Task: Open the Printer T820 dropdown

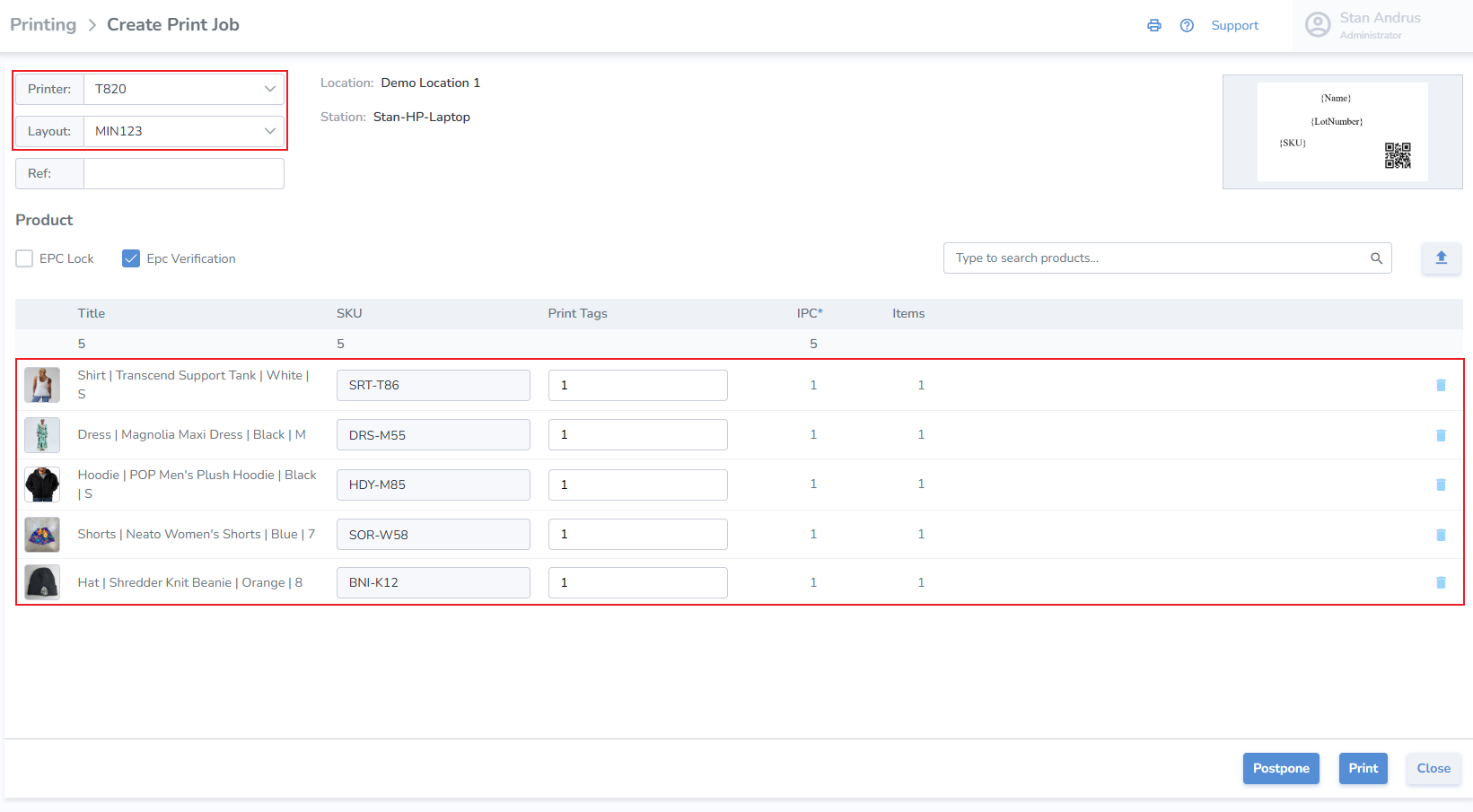Action: tap(183, 89)
